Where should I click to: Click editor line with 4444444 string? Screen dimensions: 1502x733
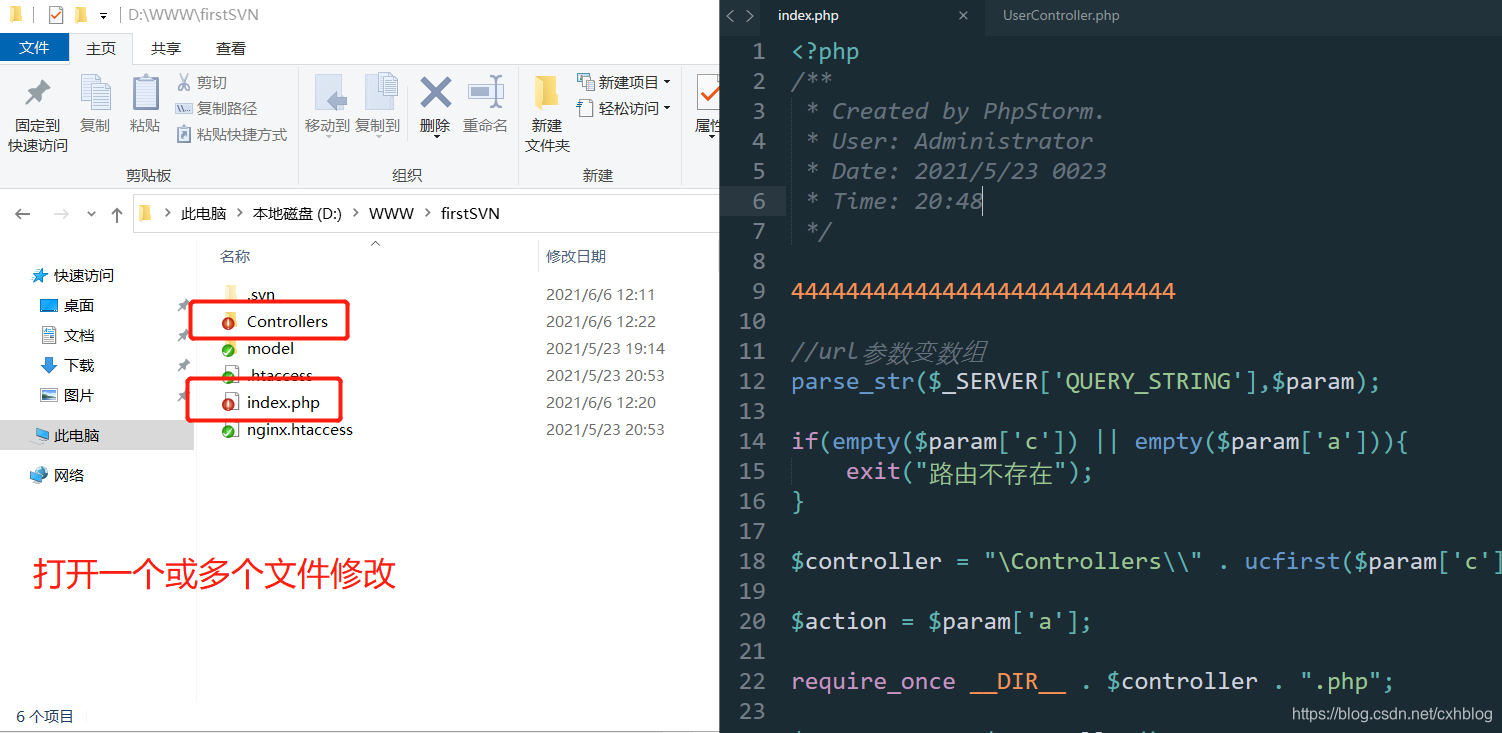(983, 292)
